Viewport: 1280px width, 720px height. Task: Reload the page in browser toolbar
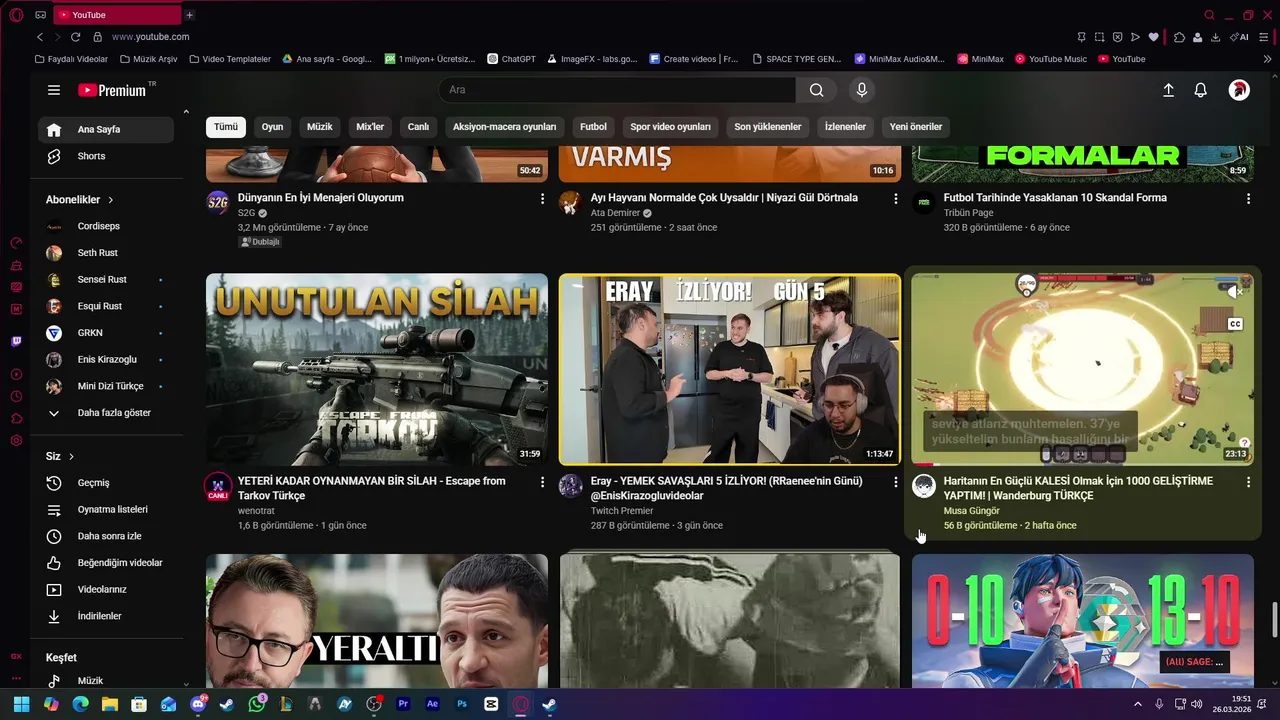pos(75,37)
